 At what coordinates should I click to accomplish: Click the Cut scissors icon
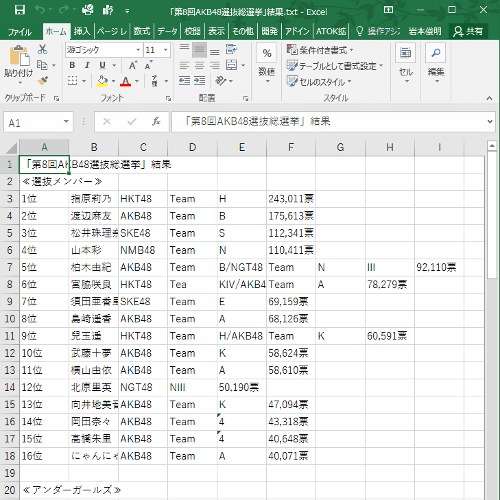click(x=42, y=49)
